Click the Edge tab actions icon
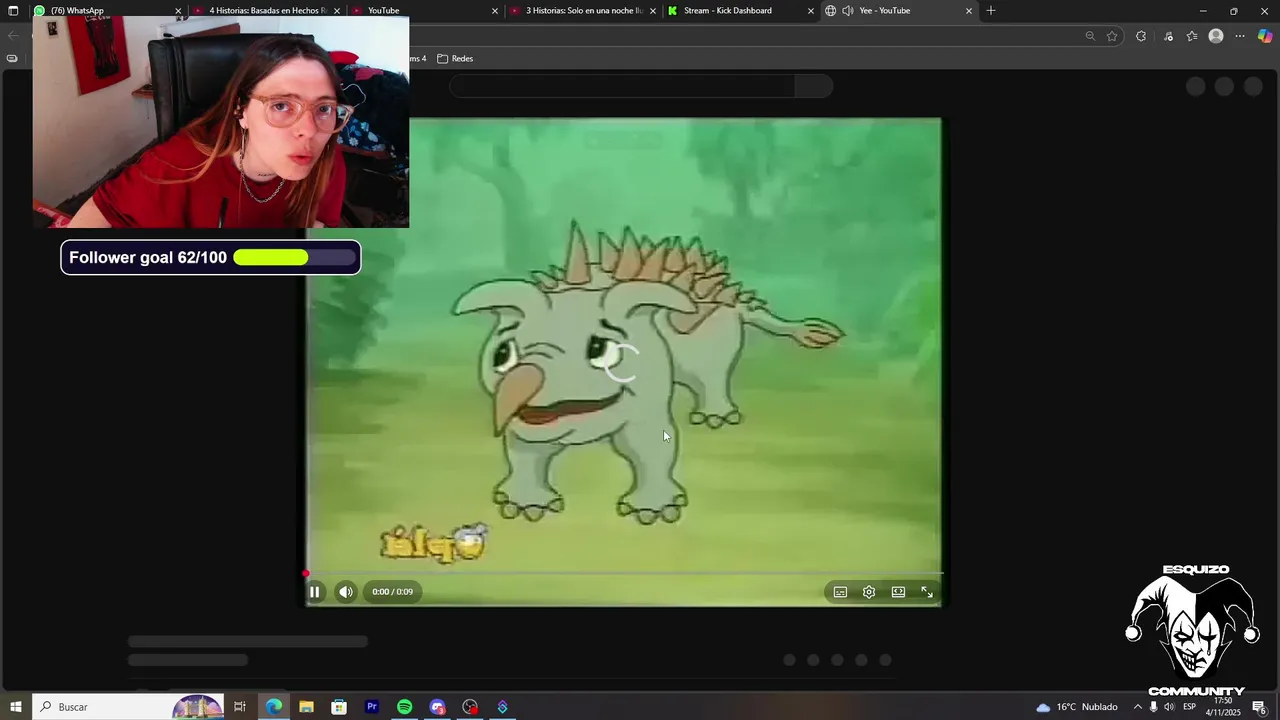This screenshot has width=1280, height=720. pyautogui.click(x=13, y=11)
